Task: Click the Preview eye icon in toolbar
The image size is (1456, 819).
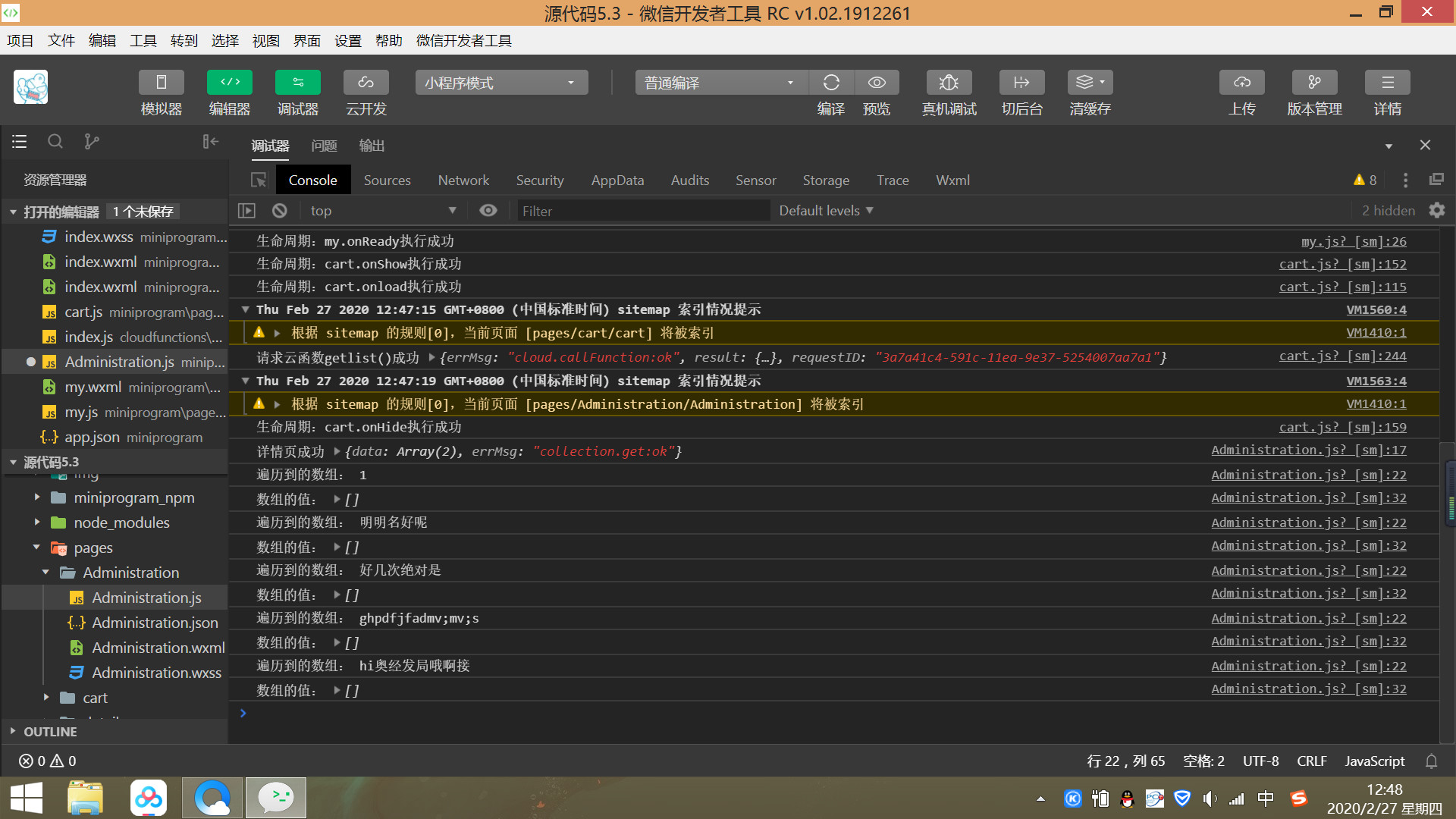Action: [x=877, y=83]
